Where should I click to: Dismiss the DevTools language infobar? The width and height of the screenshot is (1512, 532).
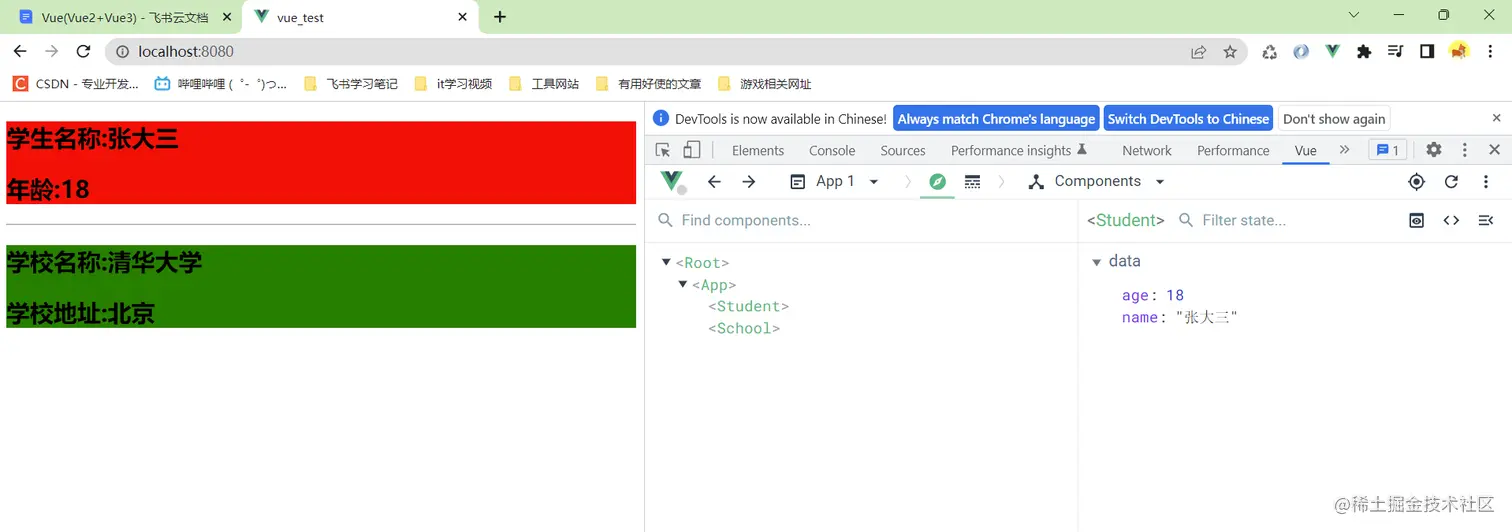point(1496,117)
